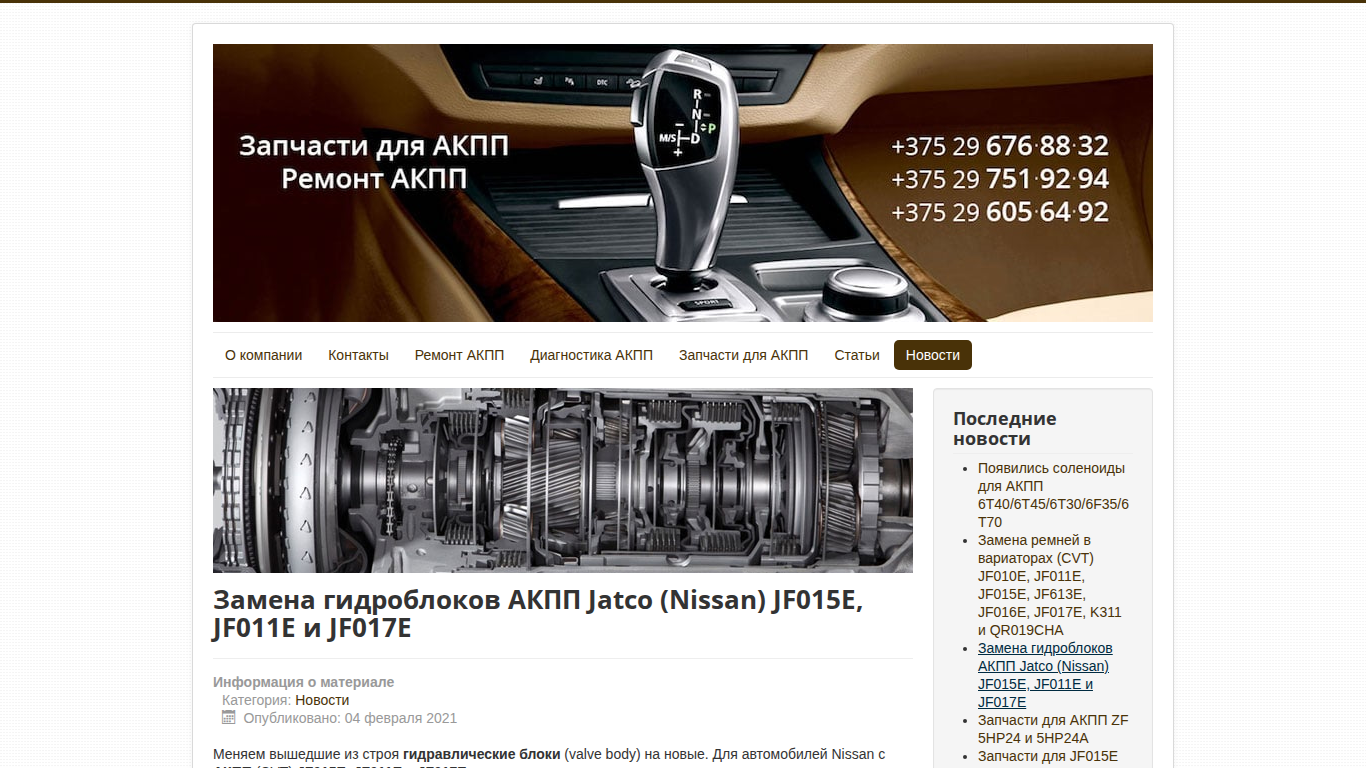Open the Новости category link
1366x768 pixels.
click(x=322, y=700)
